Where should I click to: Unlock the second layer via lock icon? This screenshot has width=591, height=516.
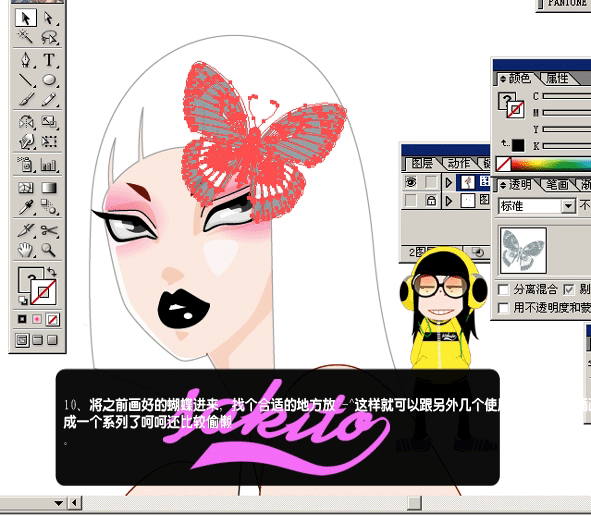(431, 200)
